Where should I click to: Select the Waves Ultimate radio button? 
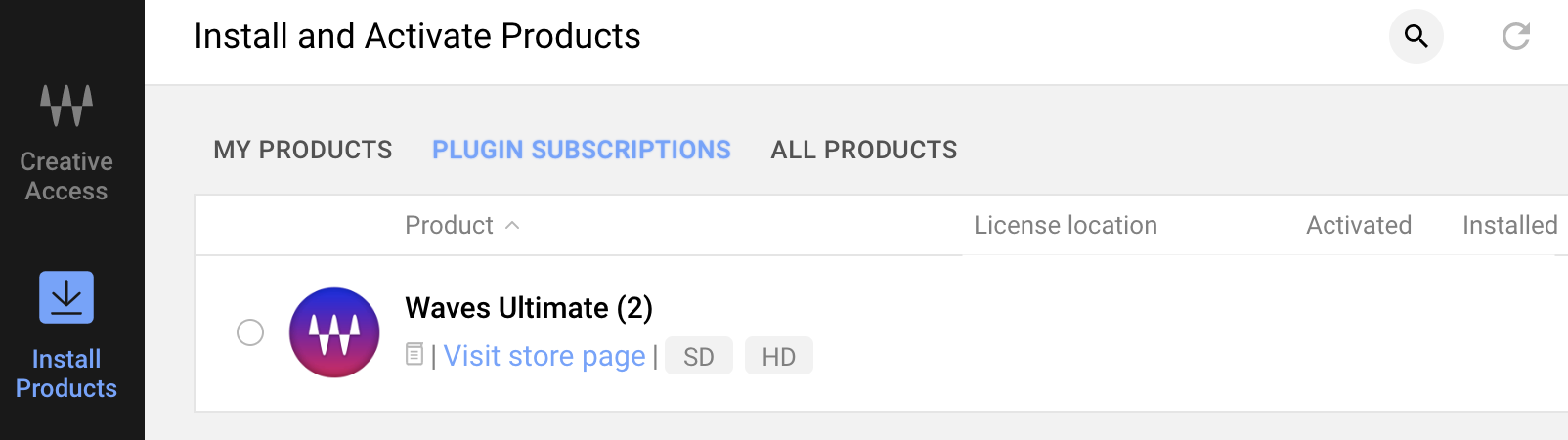(x=250, y=332)
